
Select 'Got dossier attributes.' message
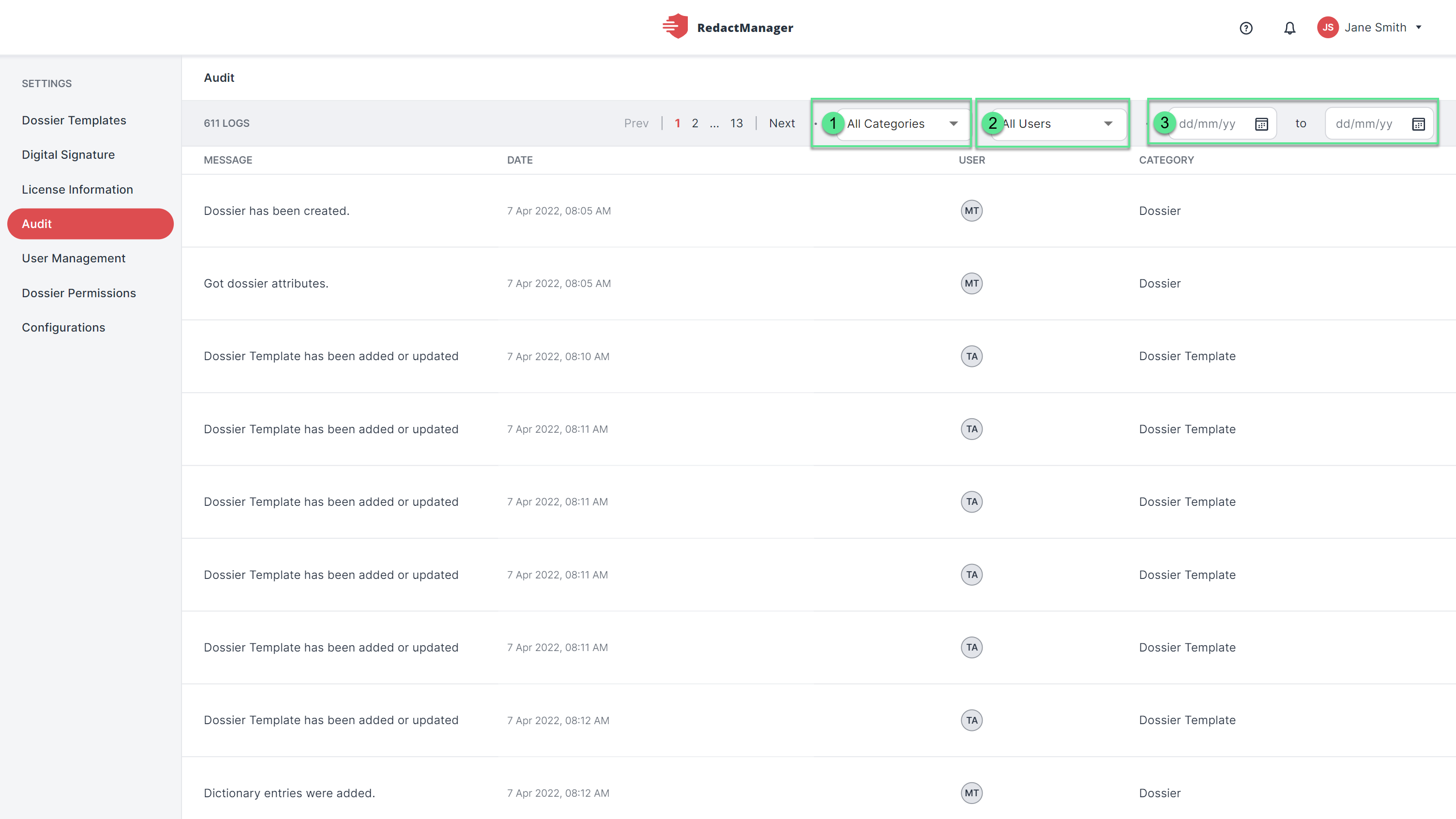pos(266,283)
